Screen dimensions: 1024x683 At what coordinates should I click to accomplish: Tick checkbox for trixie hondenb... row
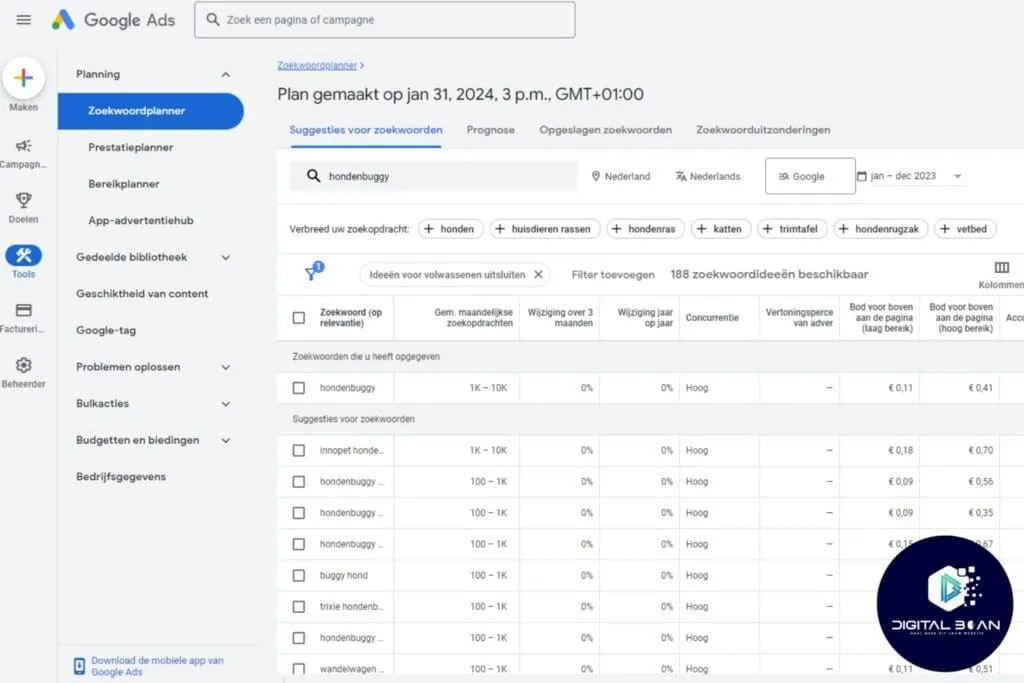click(x=298, y=607)
